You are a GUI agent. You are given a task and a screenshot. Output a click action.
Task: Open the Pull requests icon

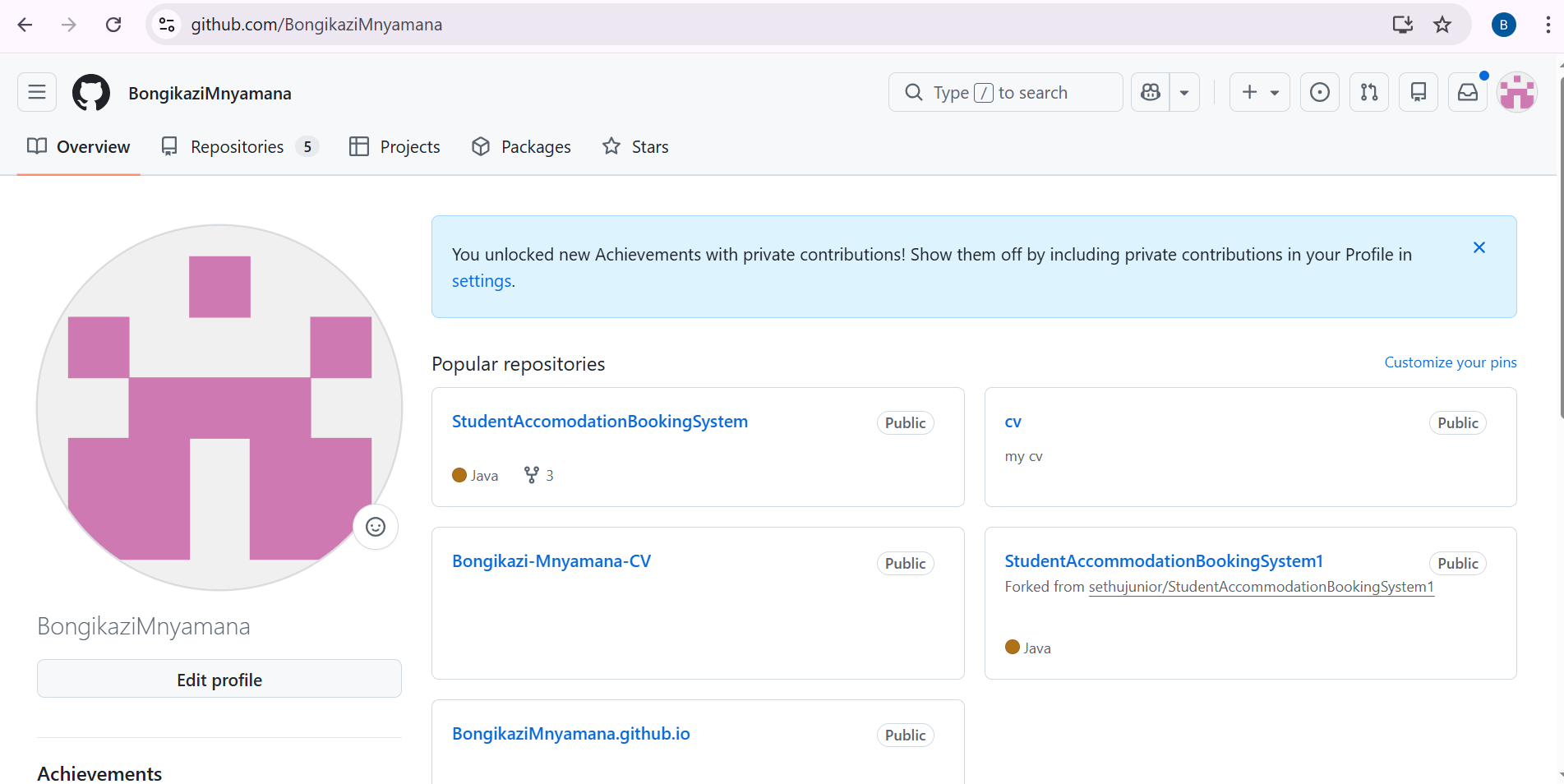[x=1368, y=92]
